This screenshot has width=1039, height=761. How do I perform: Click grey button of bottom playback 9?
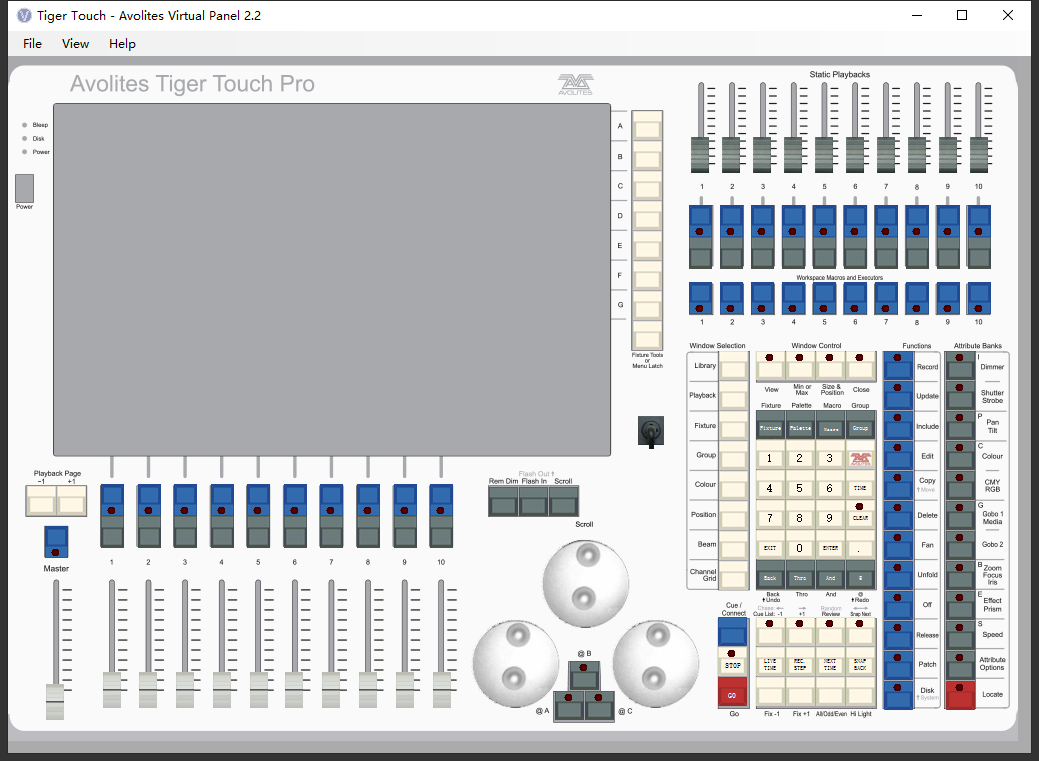click(404, 532)
